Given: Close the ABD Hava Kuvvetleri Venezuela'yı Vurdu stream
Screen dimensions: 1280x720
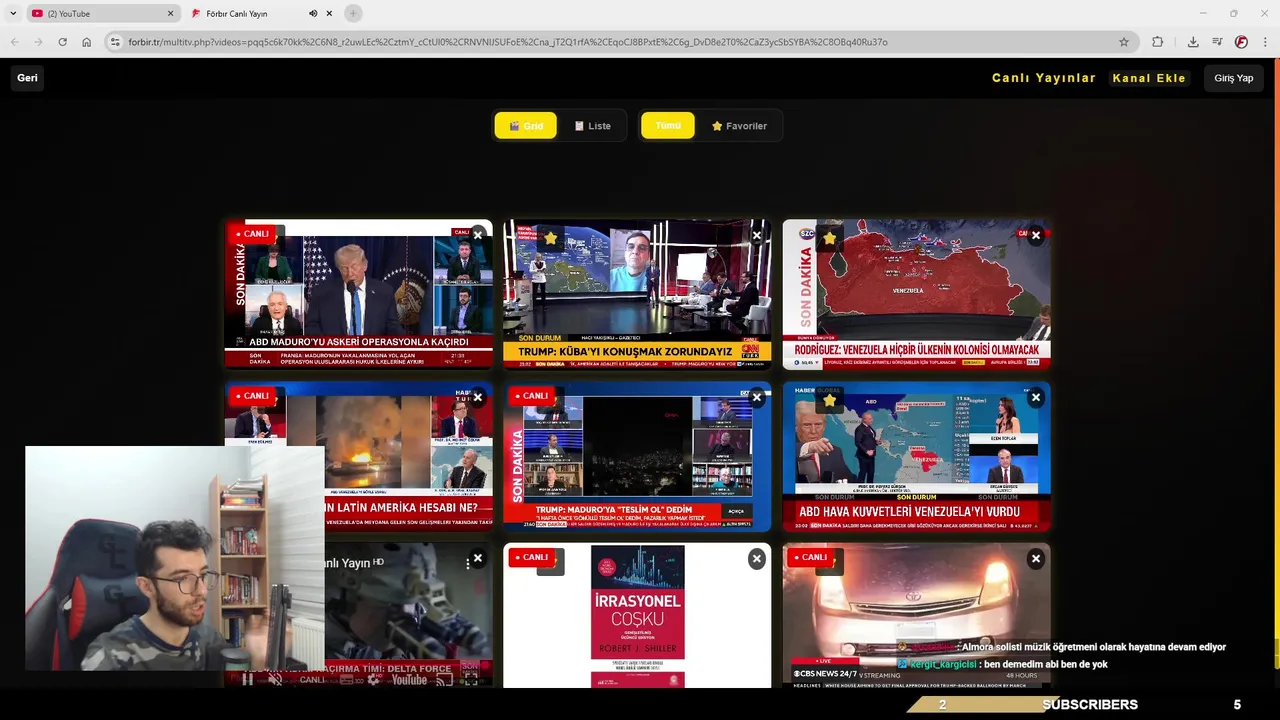Looking at the screenshot, I should (1036, 397).
